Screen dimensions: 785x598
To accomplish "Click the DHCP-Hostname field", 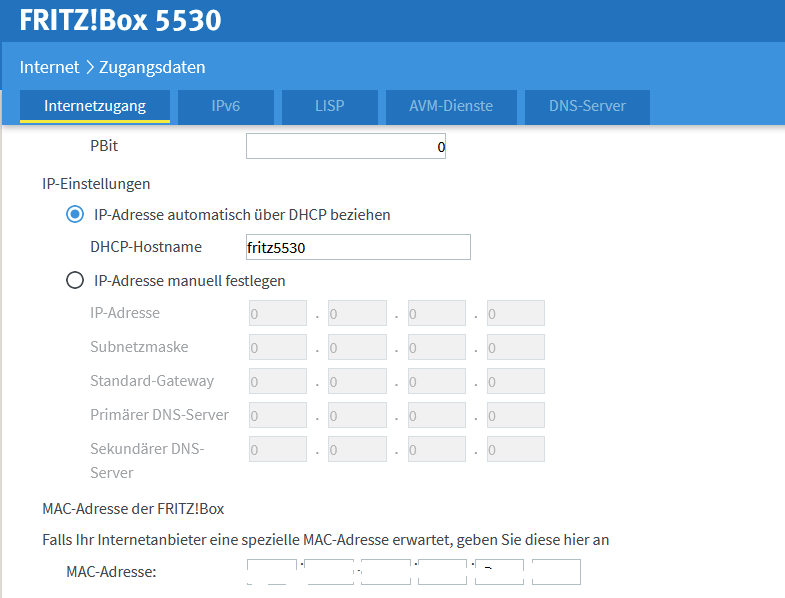I will pos(358,247).
